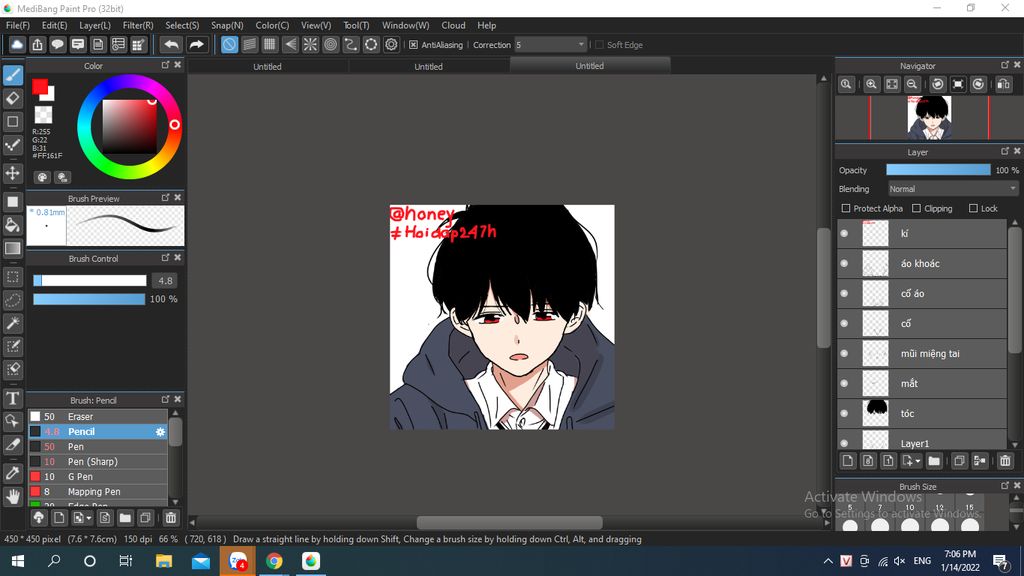
Task: Open the Cloud menu
Action: click(x=453, y=25)
